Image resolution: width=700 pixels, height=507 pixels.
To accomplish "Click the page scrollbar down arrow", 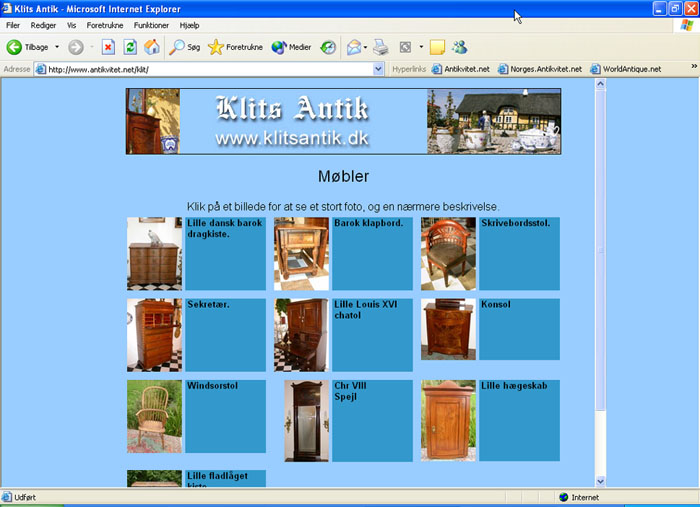I will pyautogui.click(x=600, y=481).
